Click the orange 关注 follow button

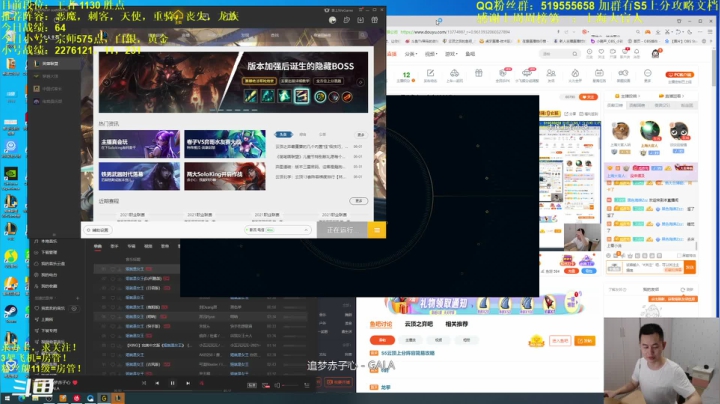click(588, 97)
